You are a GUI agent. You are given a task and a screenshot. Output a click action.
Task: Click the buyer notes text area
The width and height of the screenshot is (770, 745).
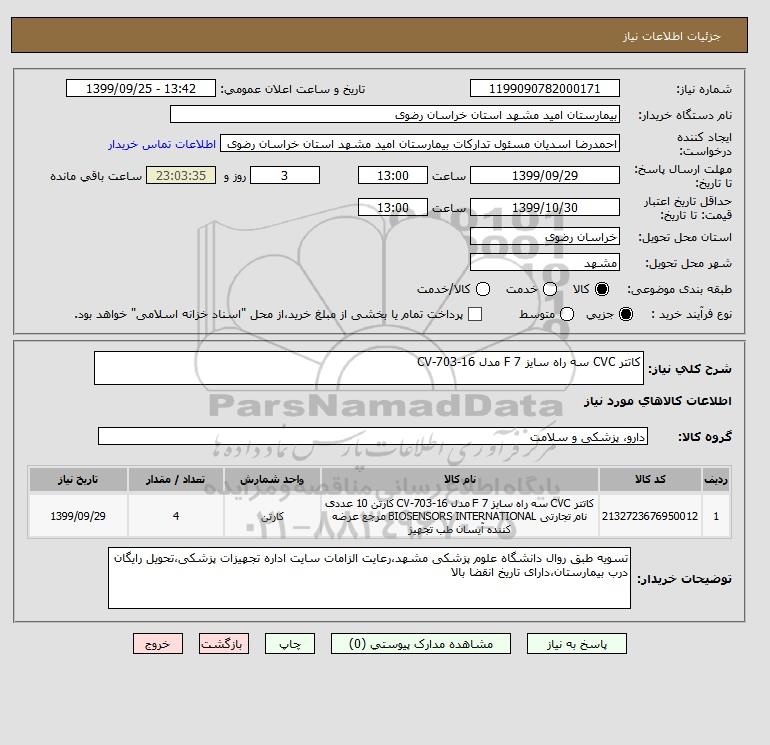coord(369,578)
